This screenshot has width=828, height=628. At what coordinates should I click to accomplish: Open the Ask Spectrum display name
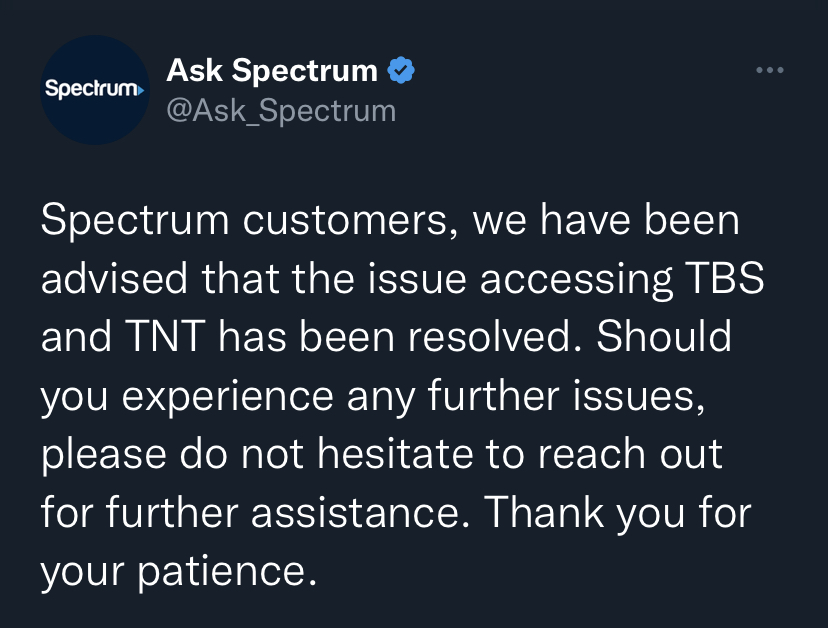tap(272, 70)
